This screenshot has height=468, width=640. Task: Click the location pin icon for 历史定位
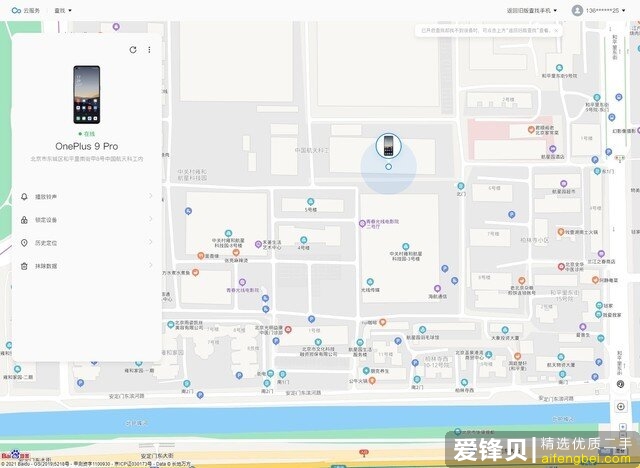click(x=24, y=242)
